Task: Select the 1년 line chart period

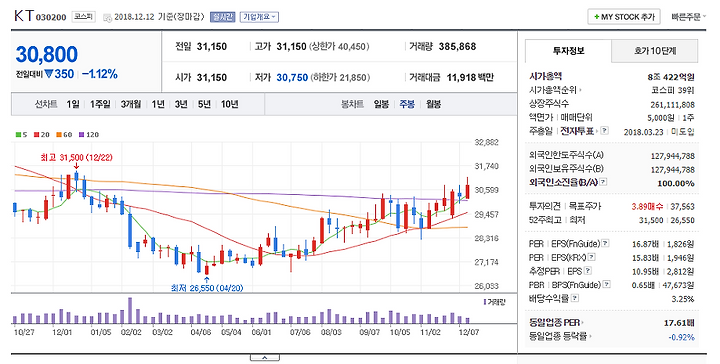Action: coord(158,105)
